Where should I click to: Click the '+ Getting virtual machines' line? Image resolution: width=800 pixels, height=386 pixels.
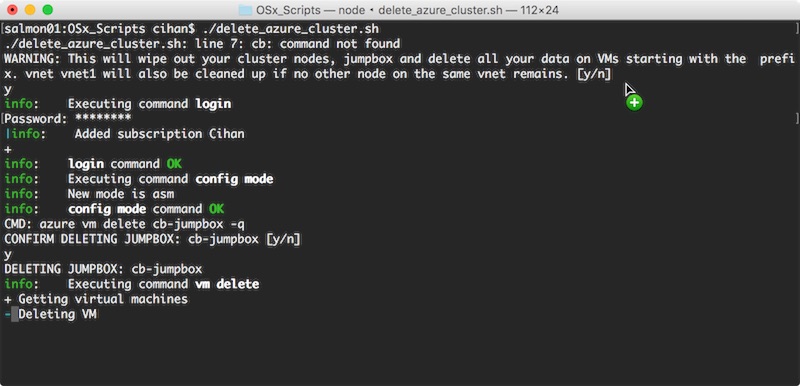96,299
